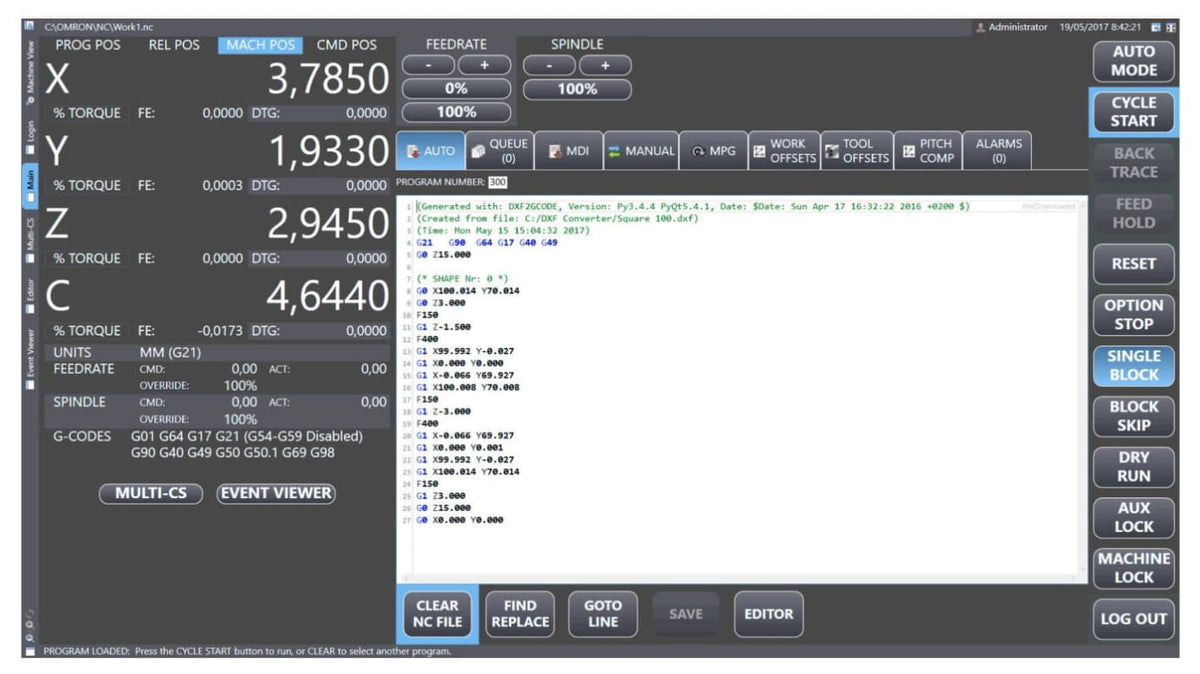Open the ALARMS (0) tab
The width and height of the screenshot is (1200, 674).
(997, 151)
